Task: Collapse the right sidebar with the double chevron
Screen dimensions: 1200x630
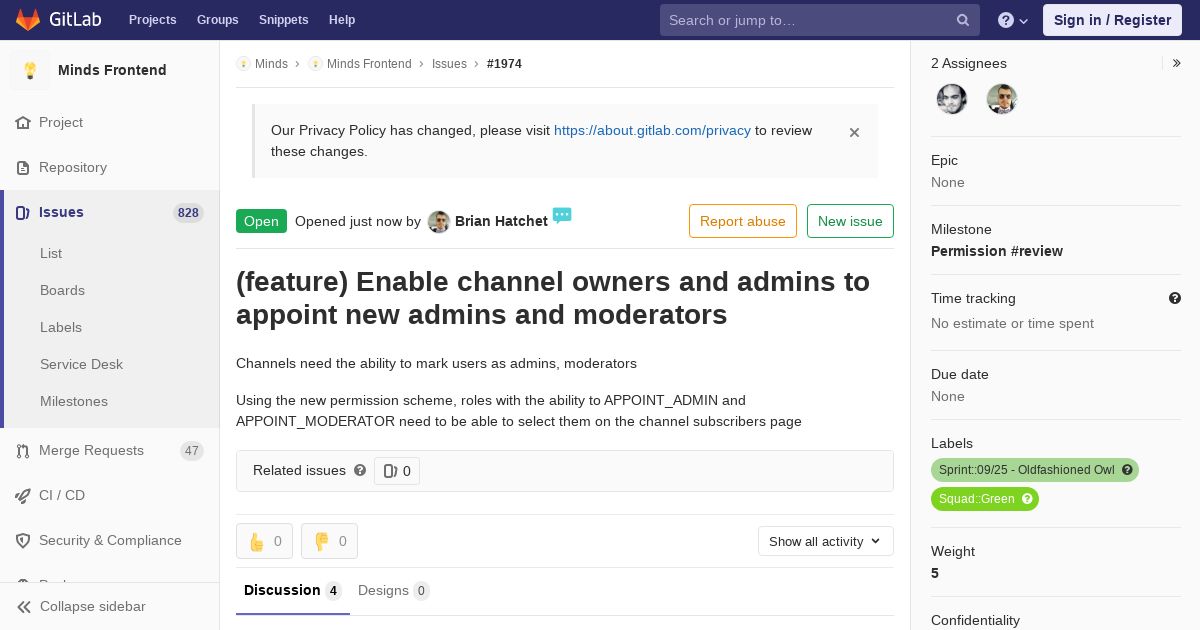Action: click(1177, 63)
